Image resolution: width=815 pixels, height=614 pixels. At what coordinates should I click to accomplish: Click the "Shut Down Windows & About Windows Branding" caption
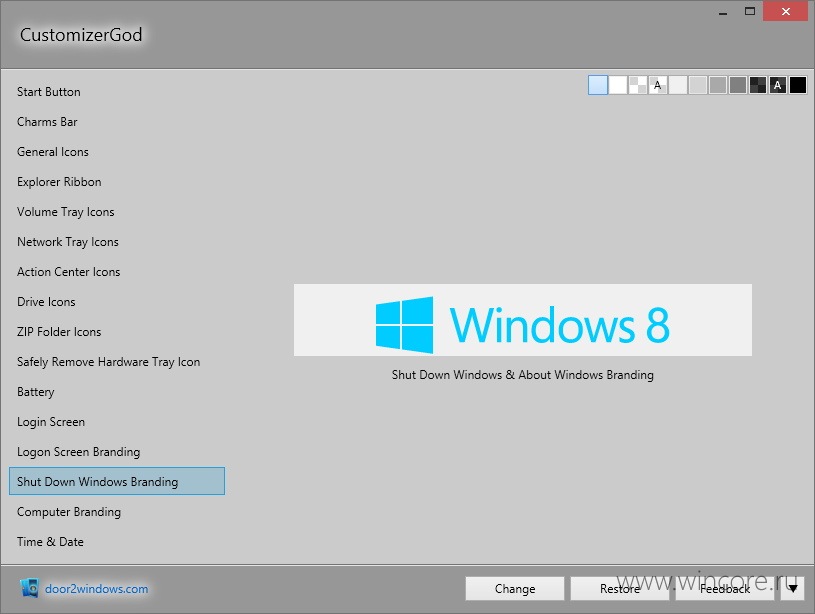coord(522,375)
